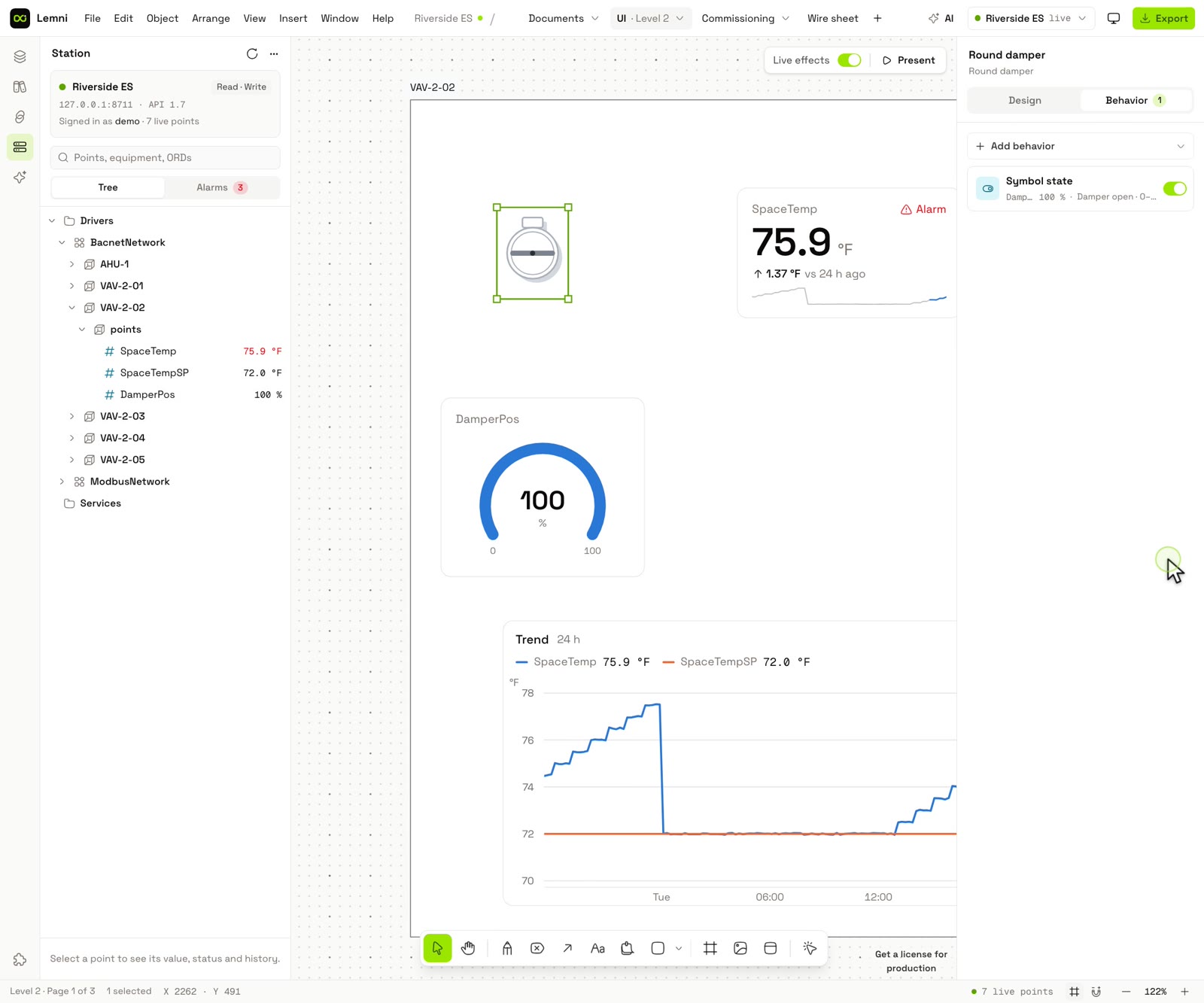Toggle grid display in status bar

tap(1075, 992)
